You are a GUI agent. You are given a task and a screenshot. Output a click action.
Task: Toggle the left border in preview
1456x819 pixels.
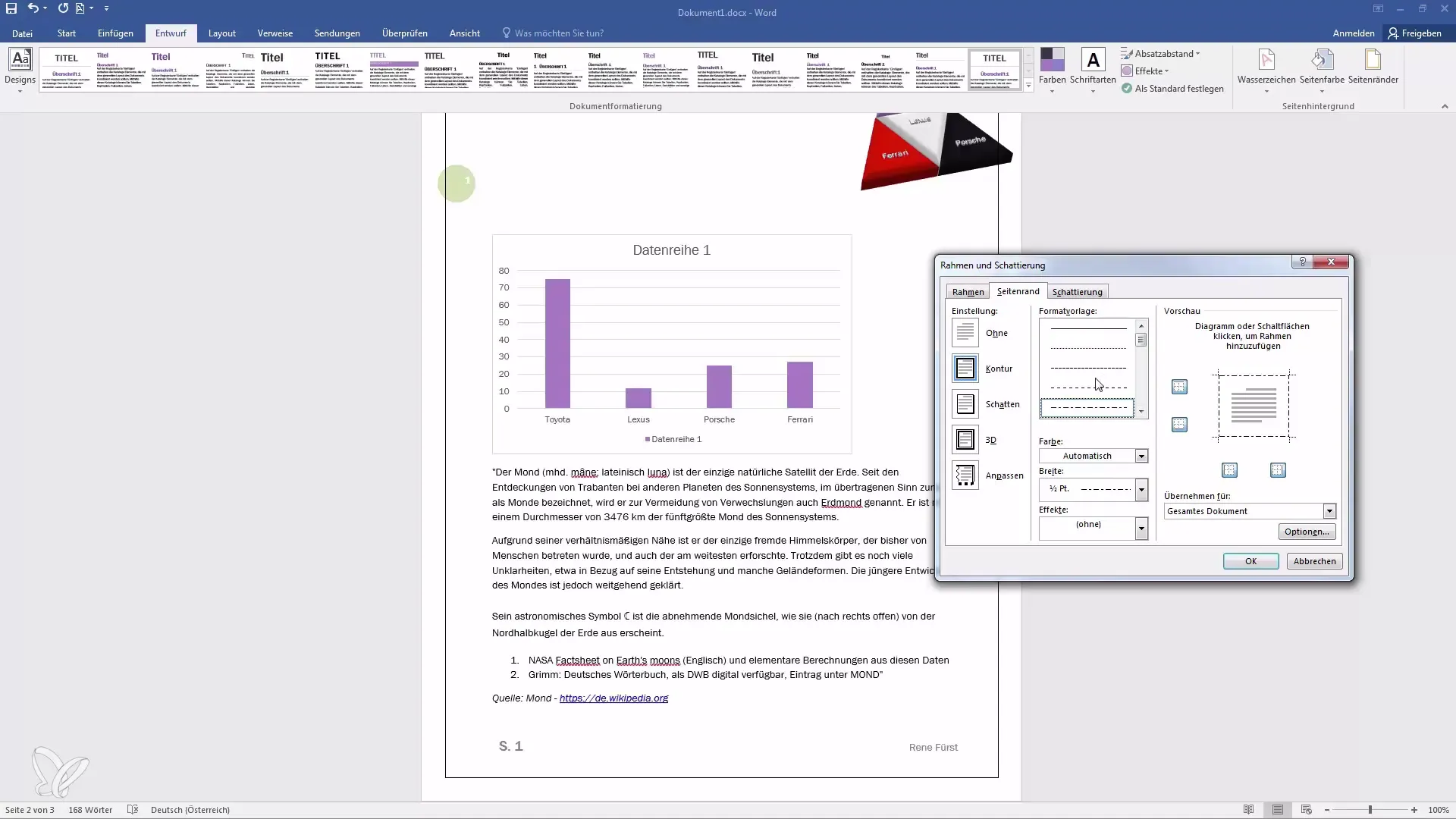(x=1229, y=470)
